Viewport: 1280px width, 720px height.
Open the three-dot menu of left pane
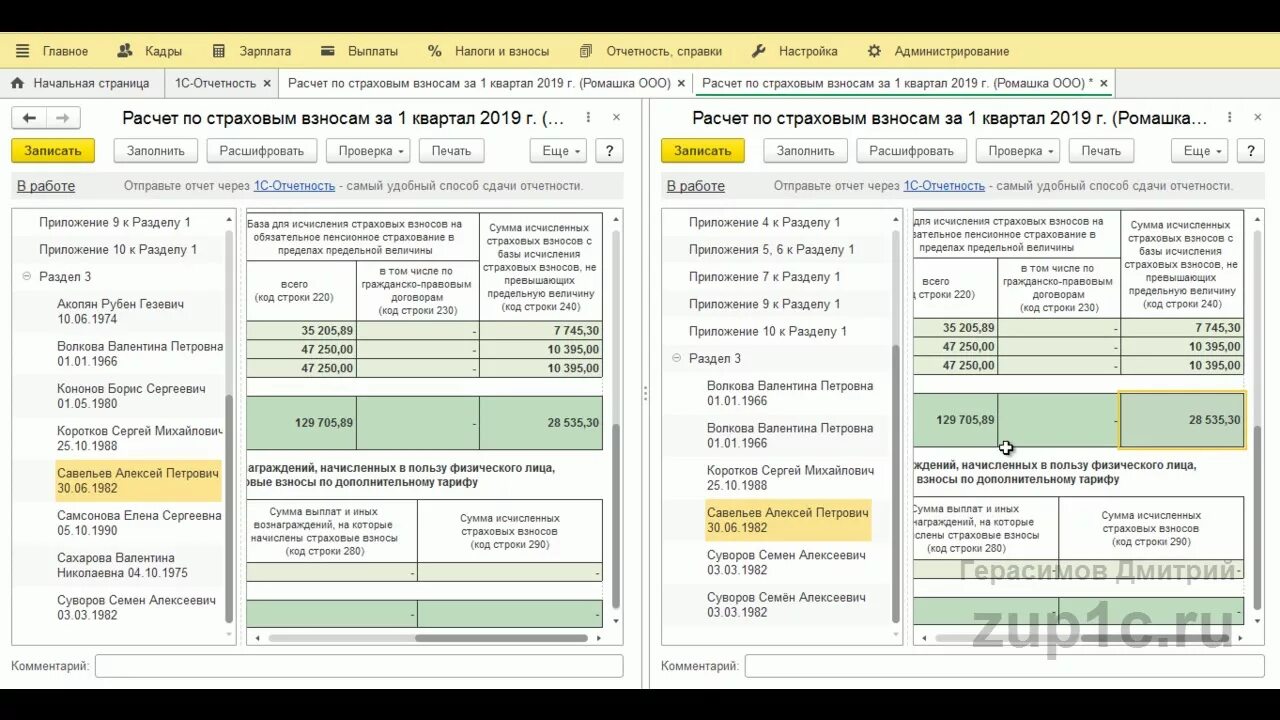588,118
